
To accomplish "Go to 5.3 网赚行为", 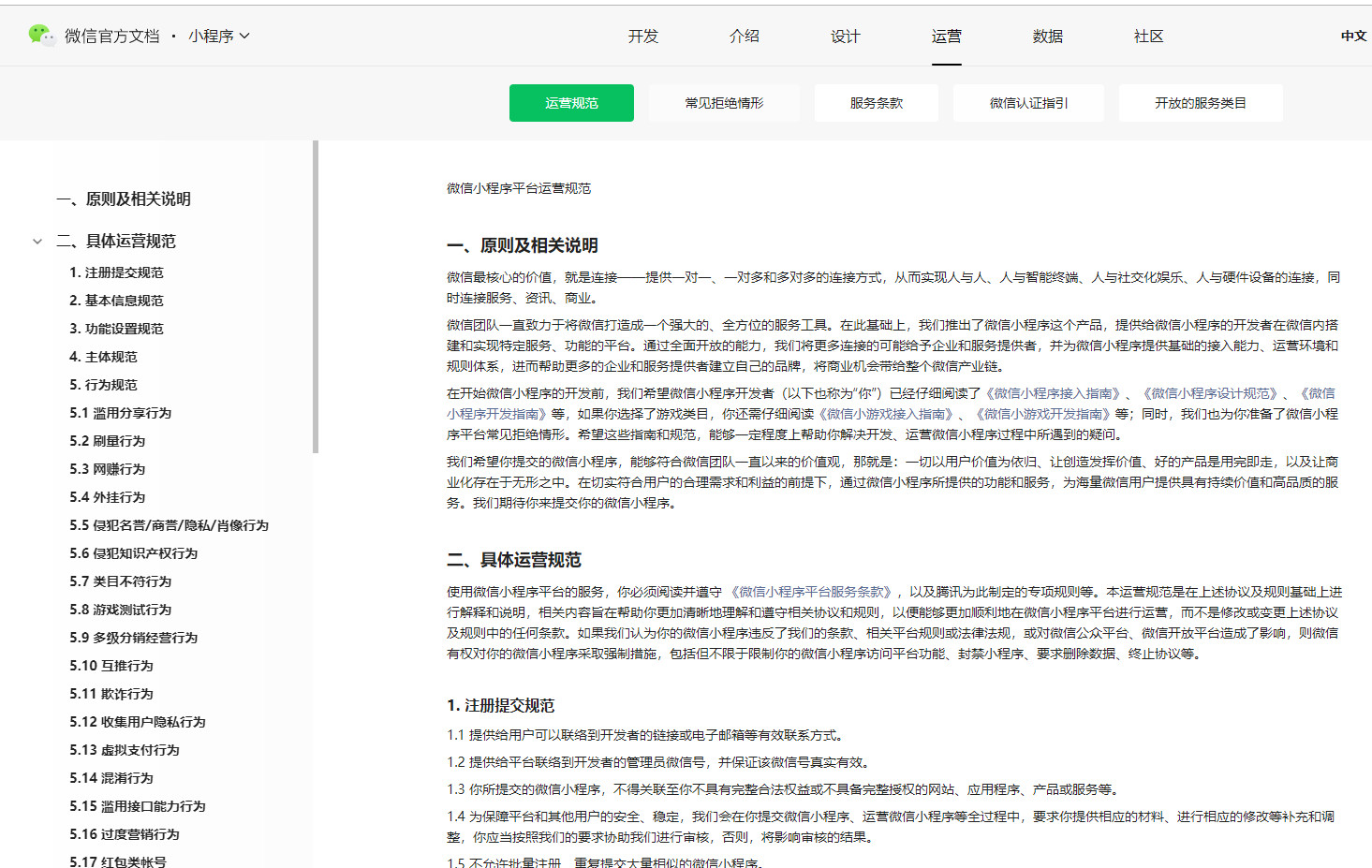I will 108,469.
